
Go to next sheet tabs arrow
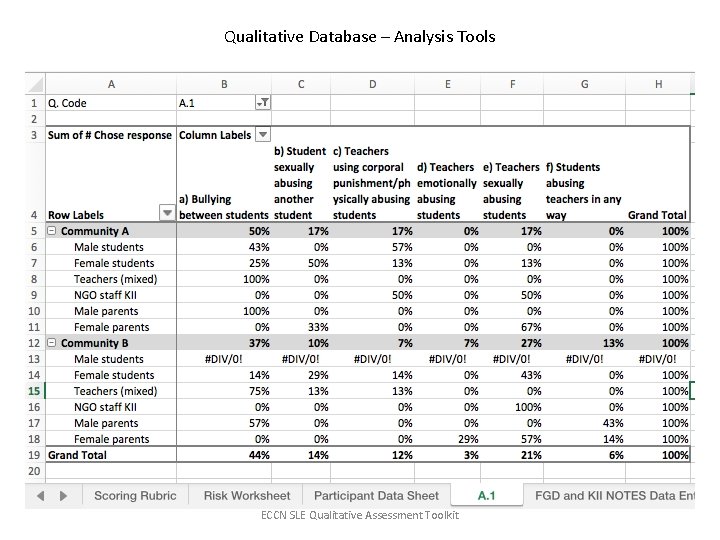pos(63,496)
